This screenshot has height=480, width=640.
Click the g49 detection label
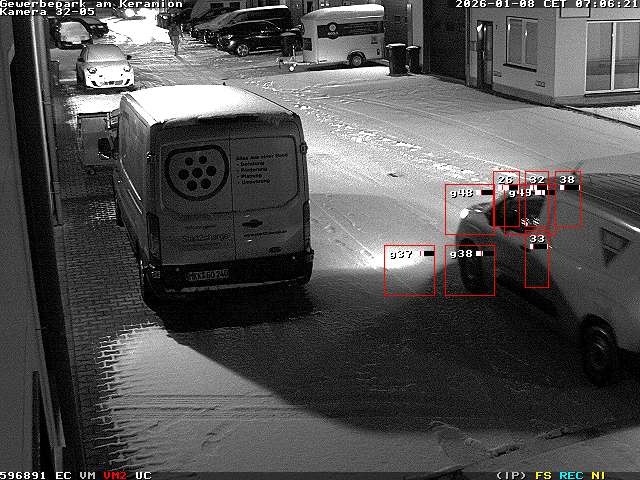point(520,193)
